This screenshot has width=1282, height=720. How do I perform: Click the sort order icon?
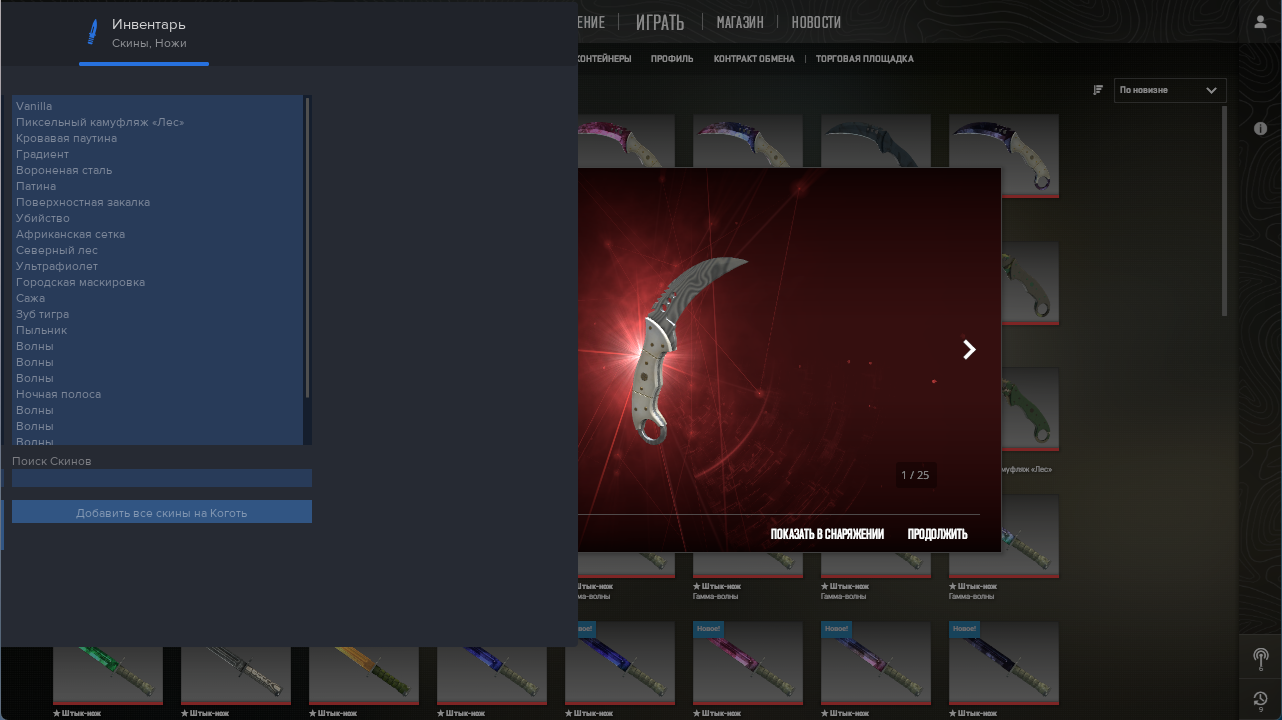point(1098,90)
